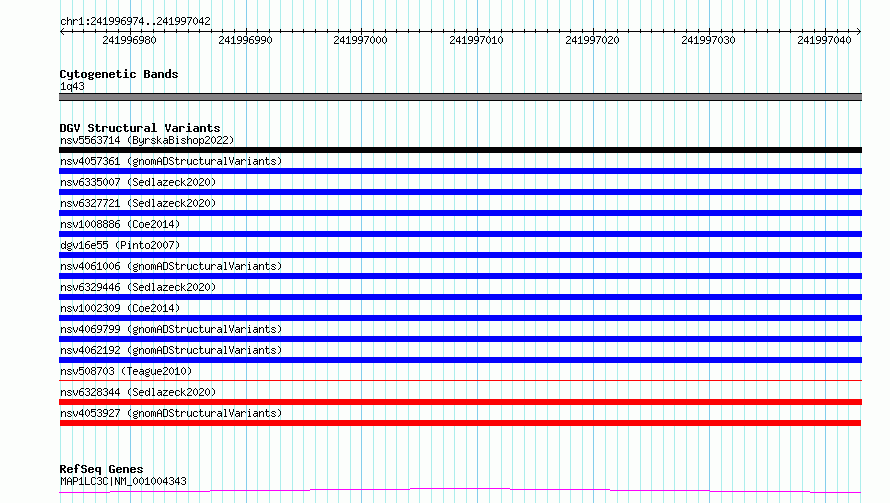Click the blue nsv4057361 variant bar
The width and height of the screenshot is (890, 503).
click(460, 171)
